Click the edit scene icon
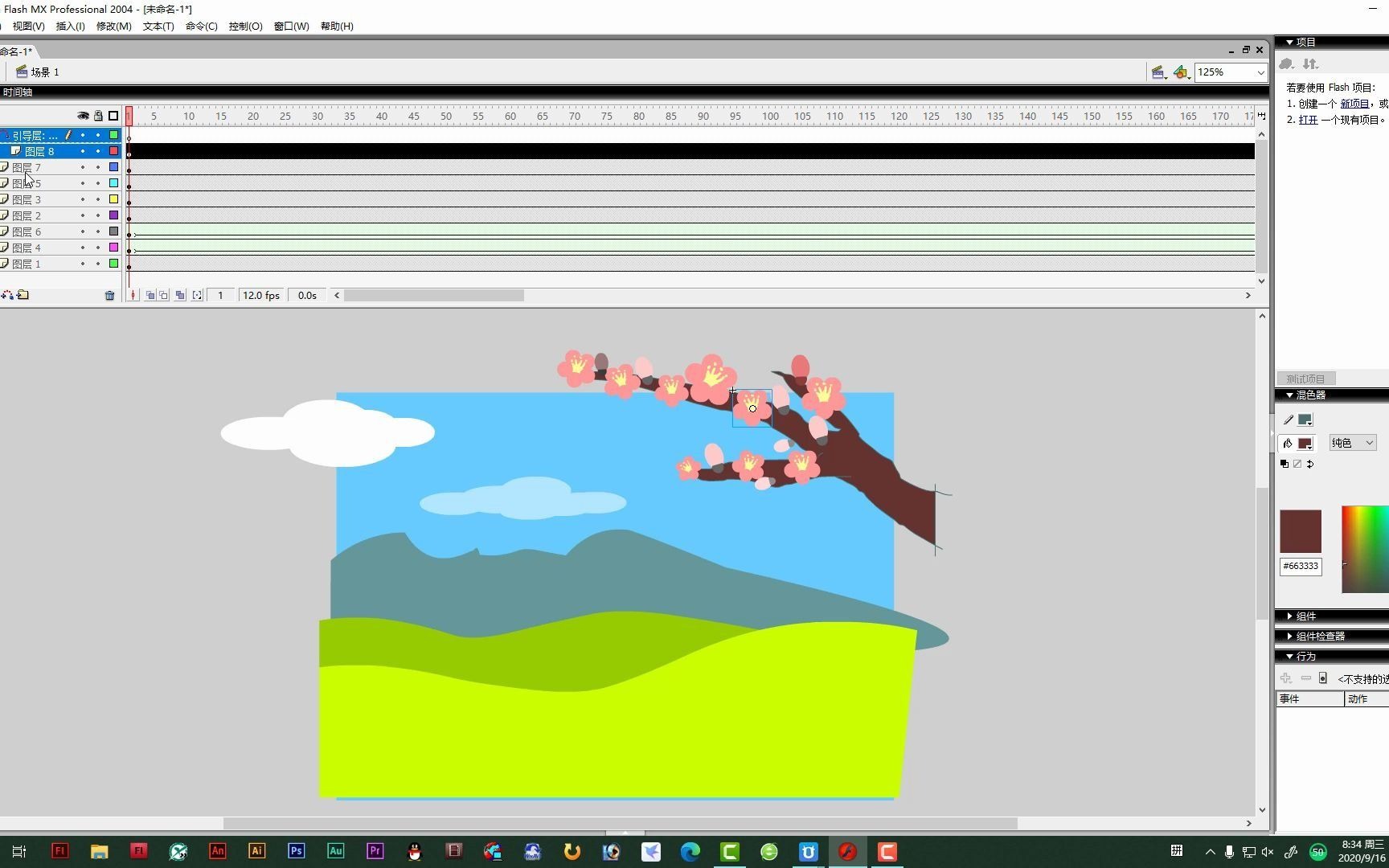Image resolution: width=1389 pixels, height=868 pixels. tap(1158, 72)
